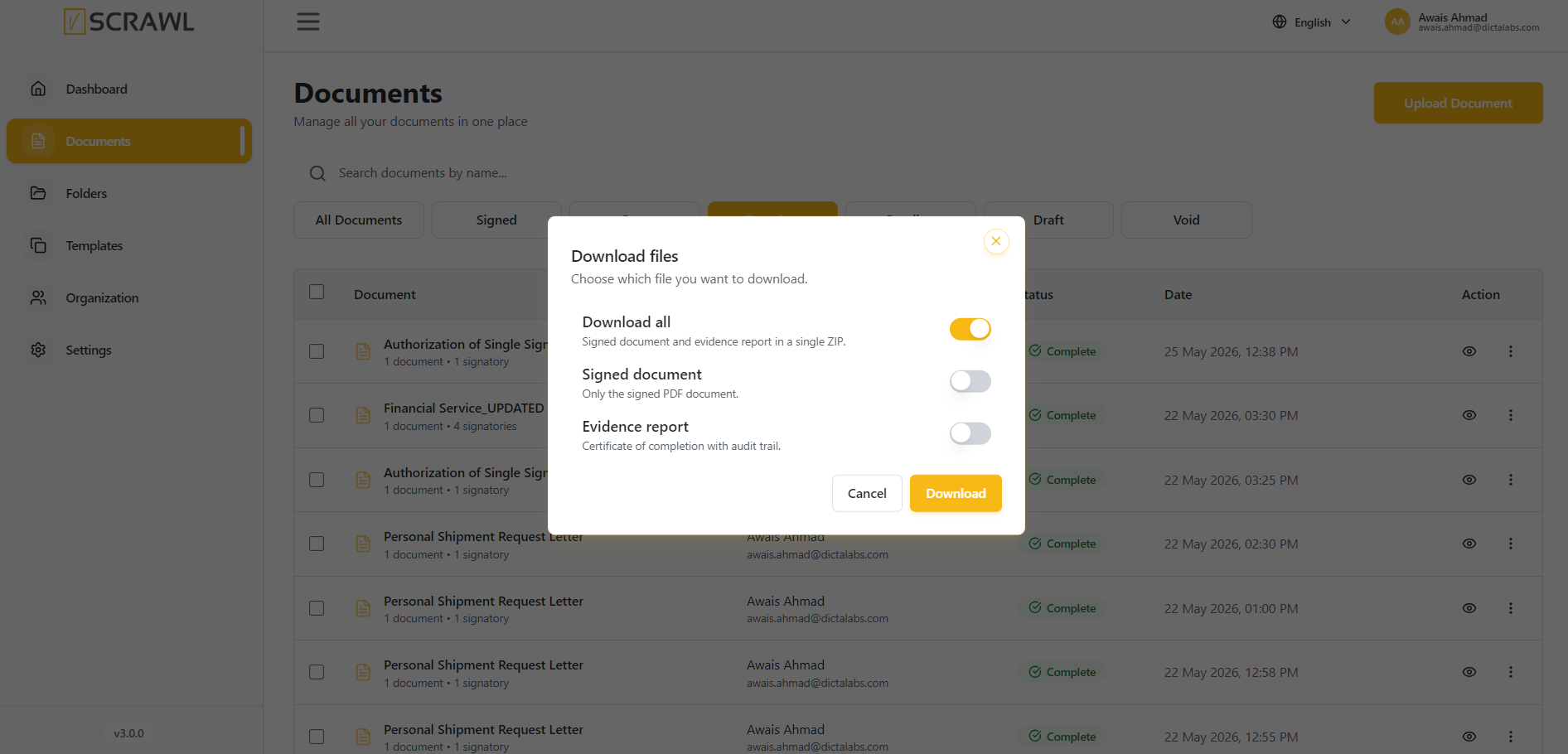Screen dimensions: 1568x754
Task: Select Documents in the sidebar
Action: tap(128, 141)
